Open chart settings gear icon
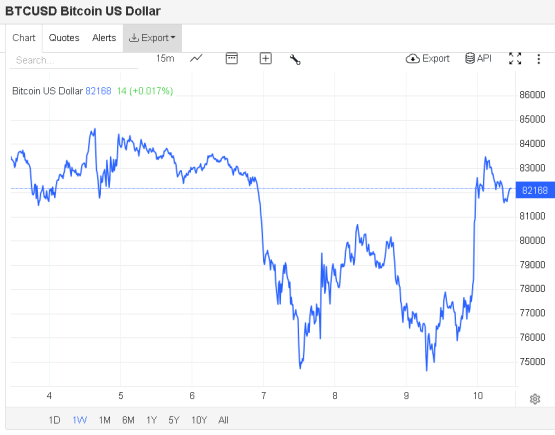This screenshot has width=555, height=435. [x=535, y=399]
